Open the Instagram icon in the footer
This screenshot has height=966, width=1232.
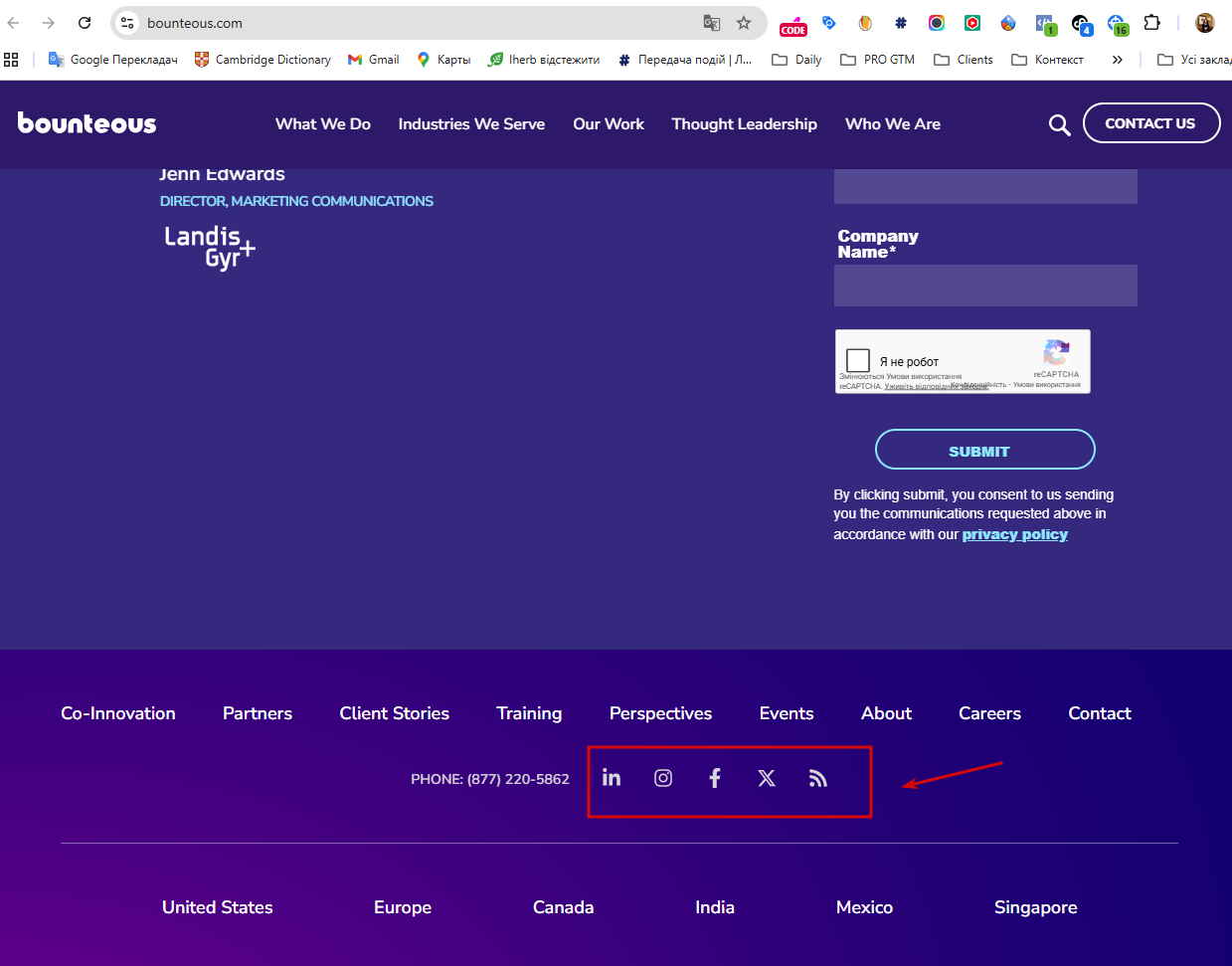pyautogui.click(x=663, y=778)
